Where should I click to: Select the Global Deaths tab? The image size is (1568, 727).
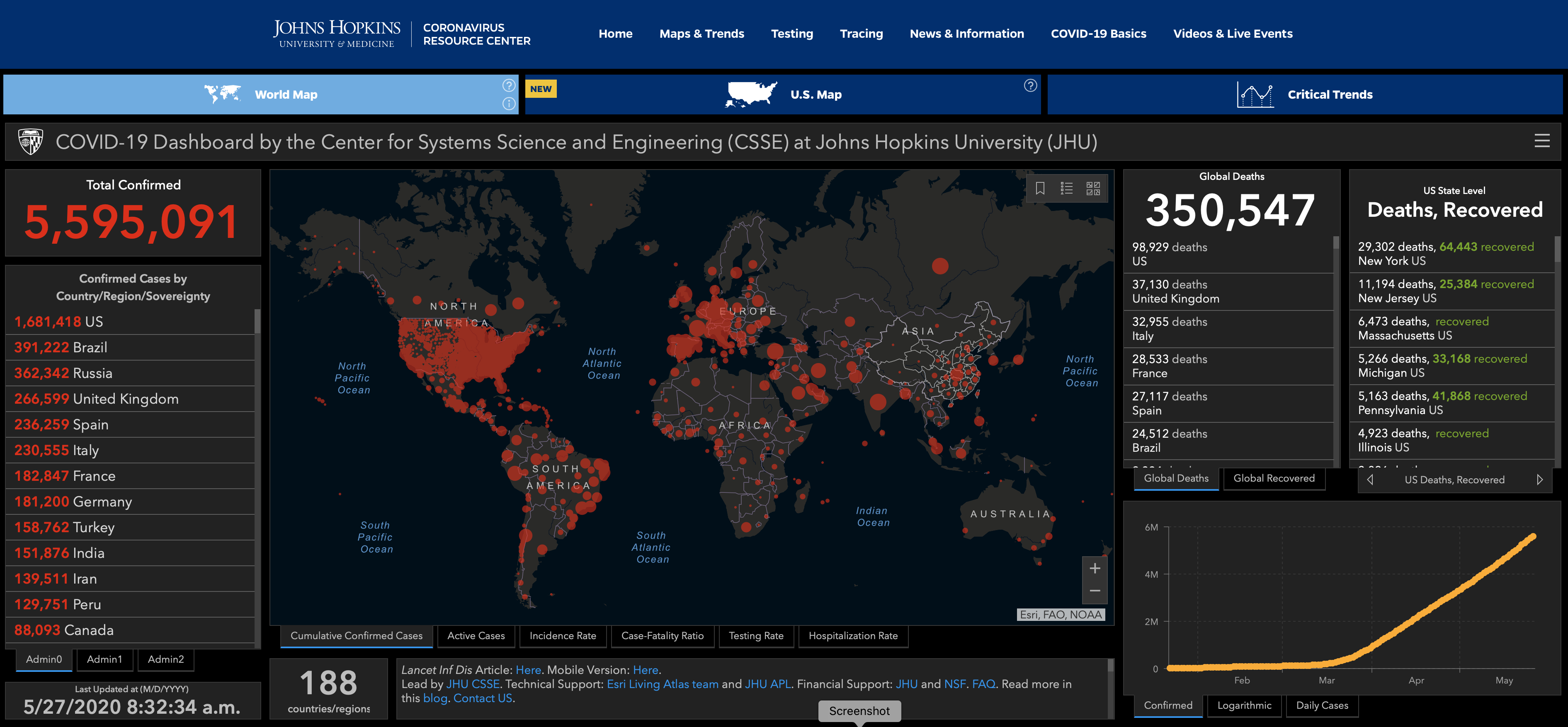[x=1176, y=479]
